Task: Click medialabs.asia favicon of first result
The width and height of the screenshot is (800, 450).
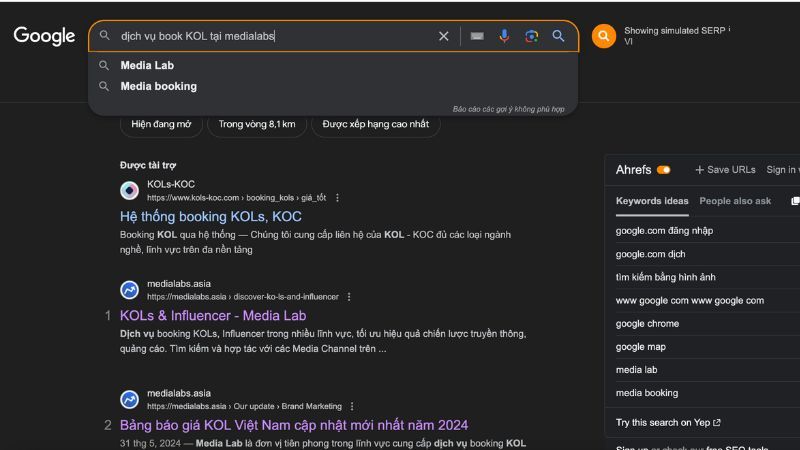Action: coord(129,290)
